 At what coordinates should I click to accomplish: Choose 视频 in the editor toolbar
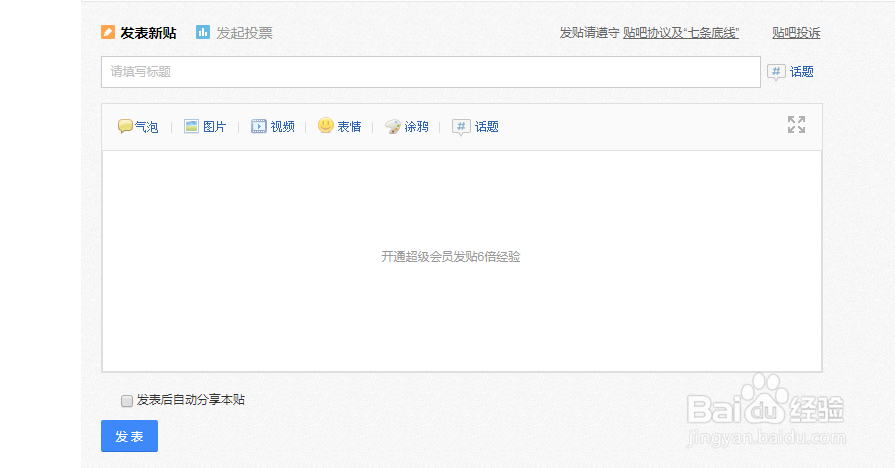[283, 127]
